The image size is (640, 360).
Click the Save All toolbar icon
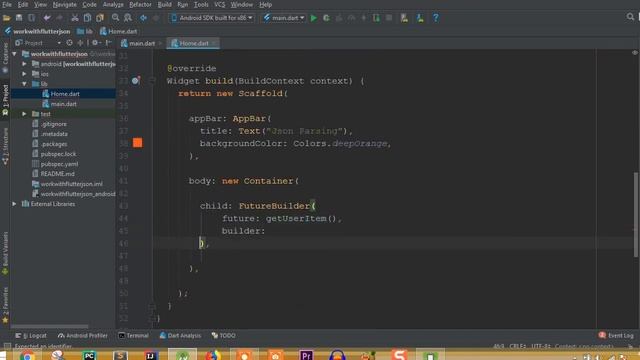(x=19, y=18)
